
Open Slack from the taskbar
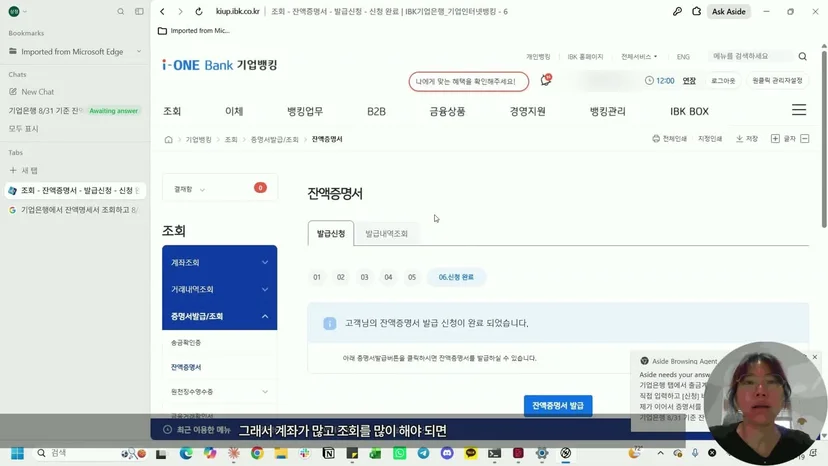305,453
